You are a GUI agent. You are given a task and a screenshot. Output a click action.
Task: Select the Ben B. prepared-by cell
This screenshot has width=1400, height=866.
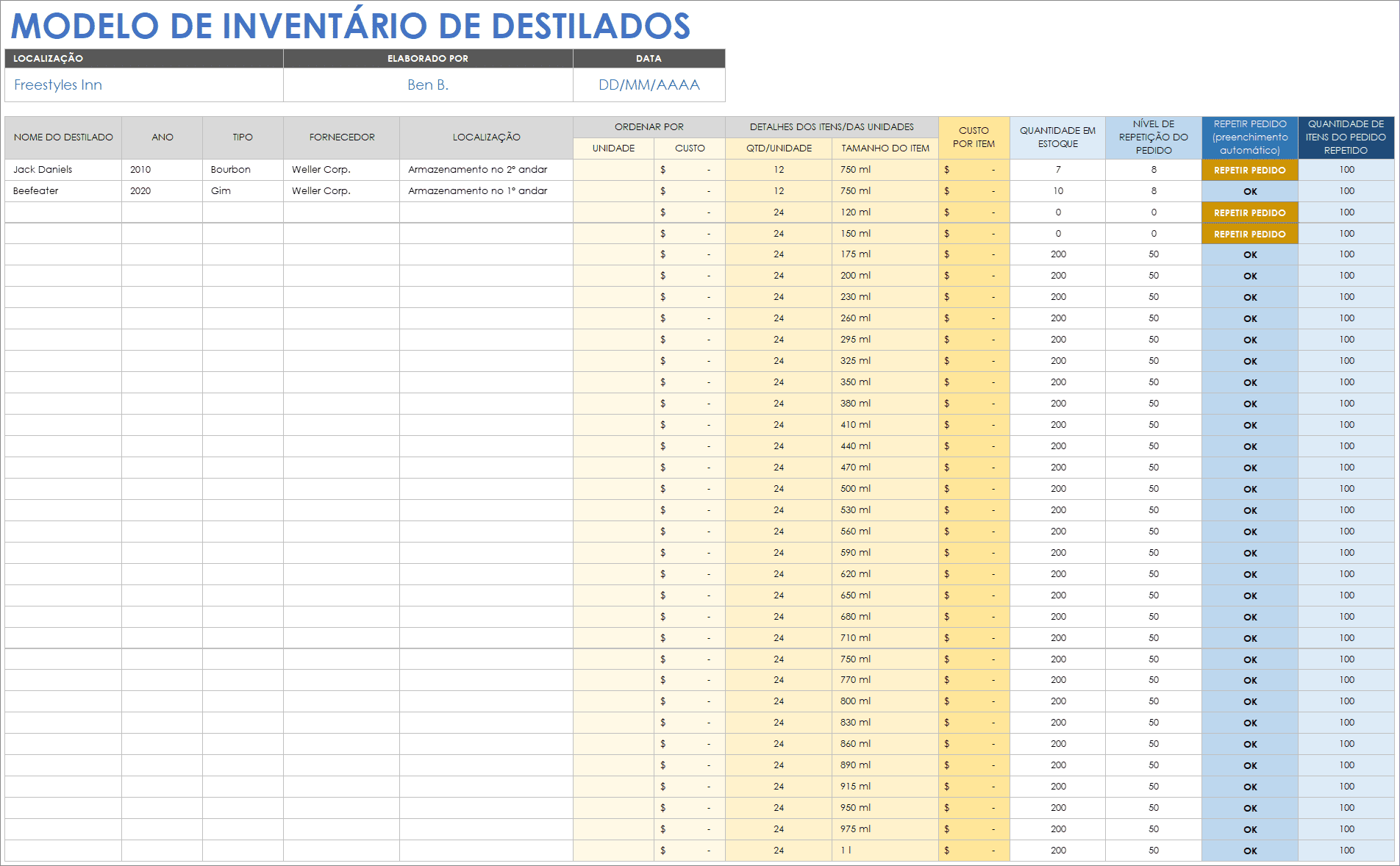tap(428, 85)
